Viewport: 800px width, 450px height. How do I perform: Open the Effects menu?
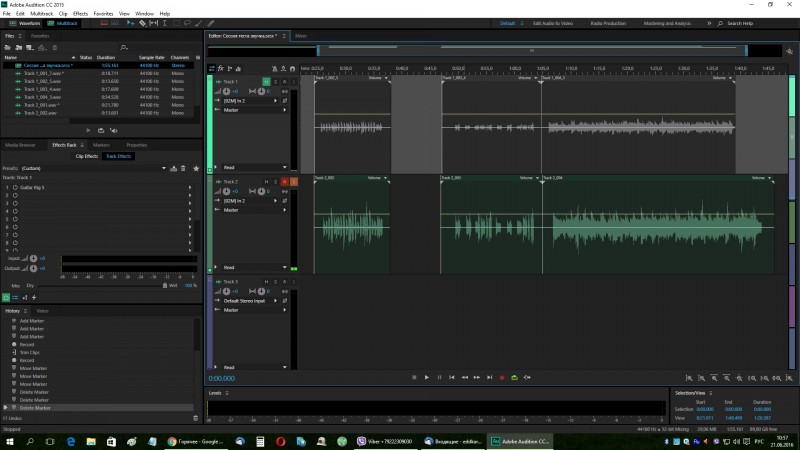[x=80, y=14]
